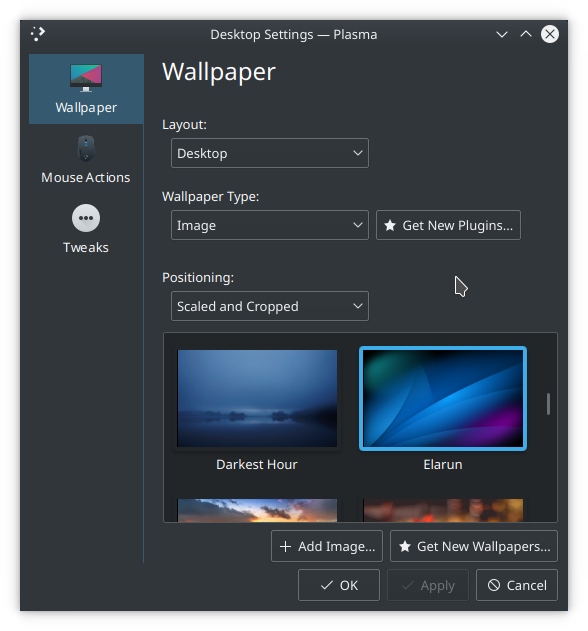Click the Plasma logo icon in titlebar
Screen dimensions: 588x631
point(38,34)
